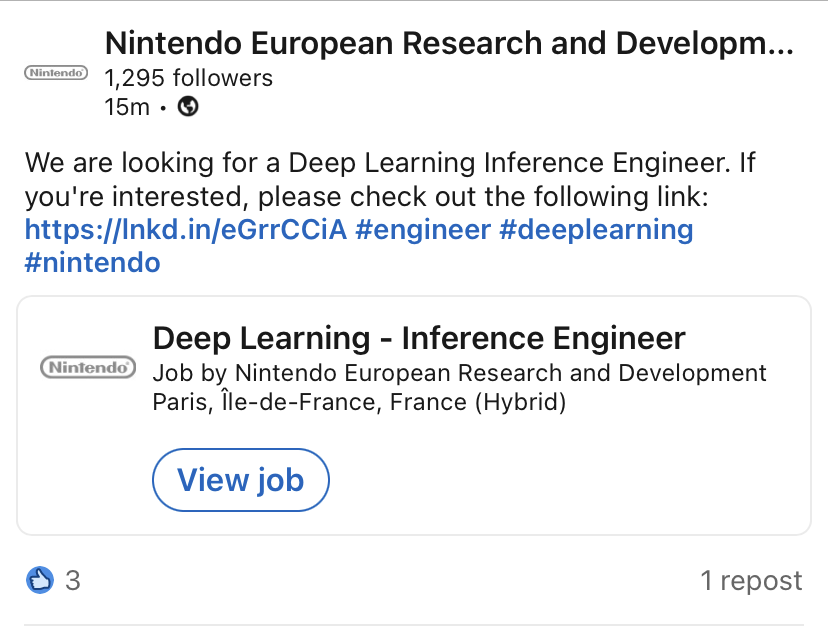Click the #deeplearning hashtag
The image size is (828, 633).
coord(596,229)
